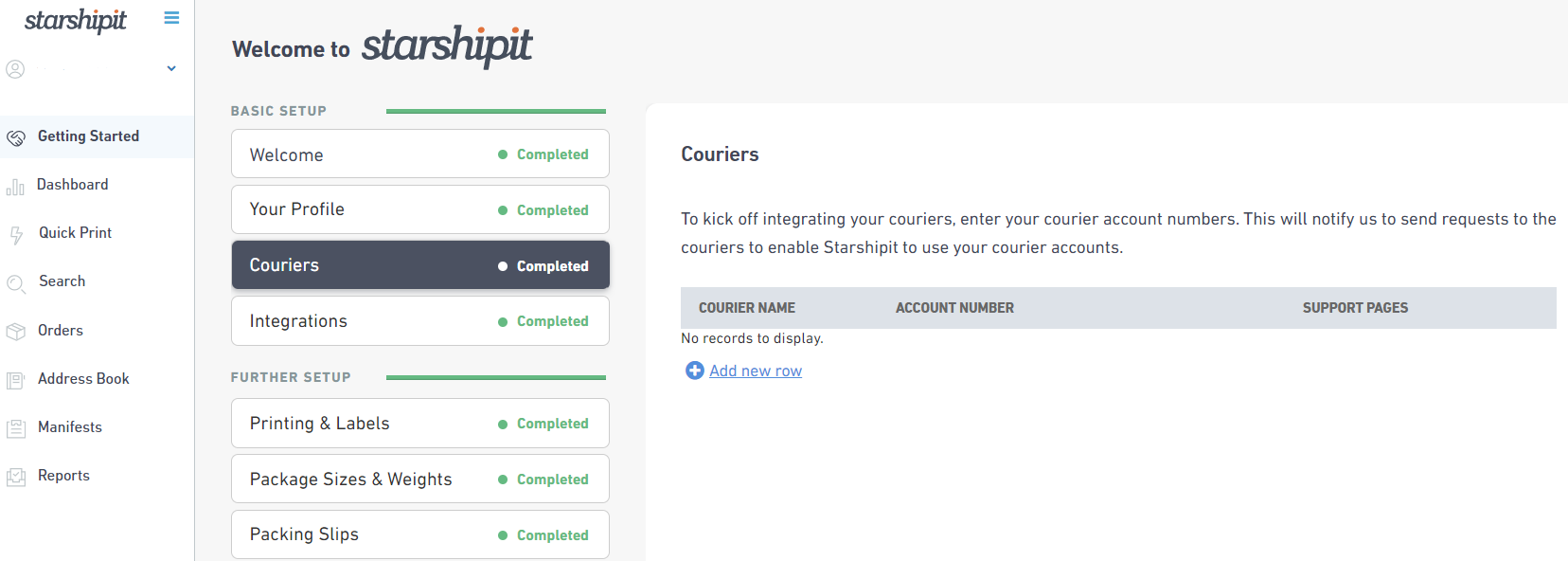
Task: Select the Packing Slips setup step
Action: coord(420,534)
